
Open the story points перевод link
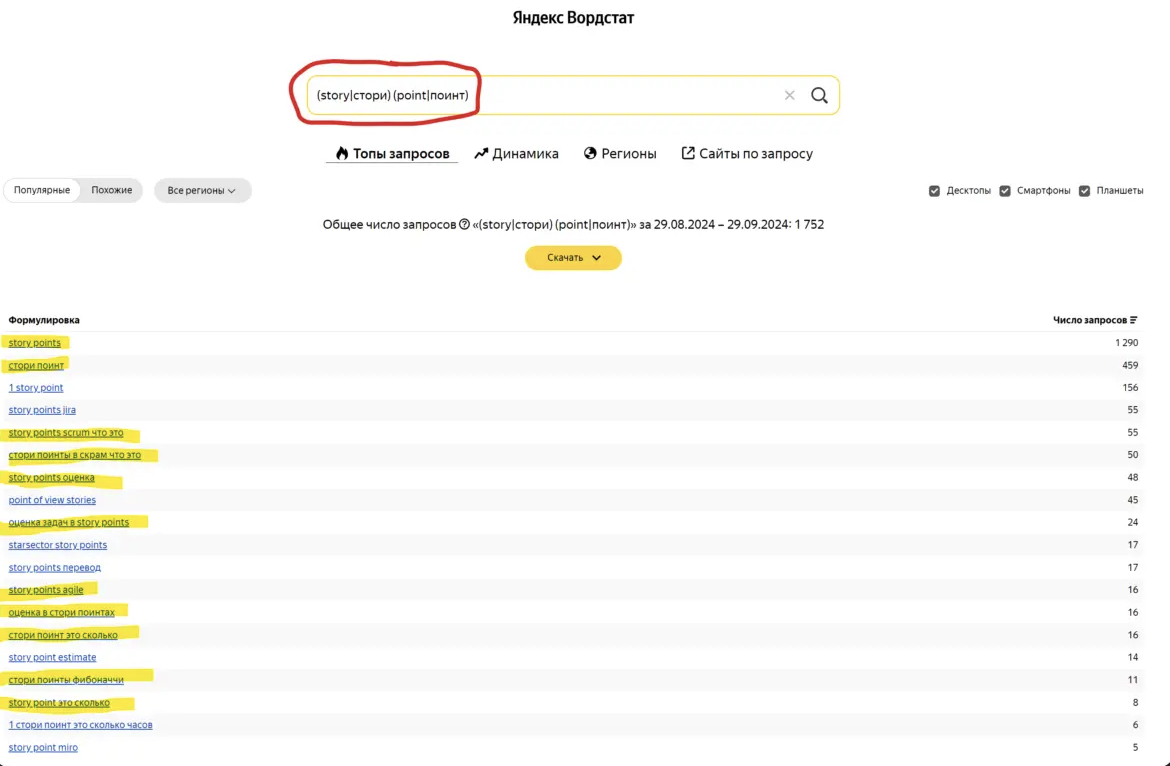point(54,568)
